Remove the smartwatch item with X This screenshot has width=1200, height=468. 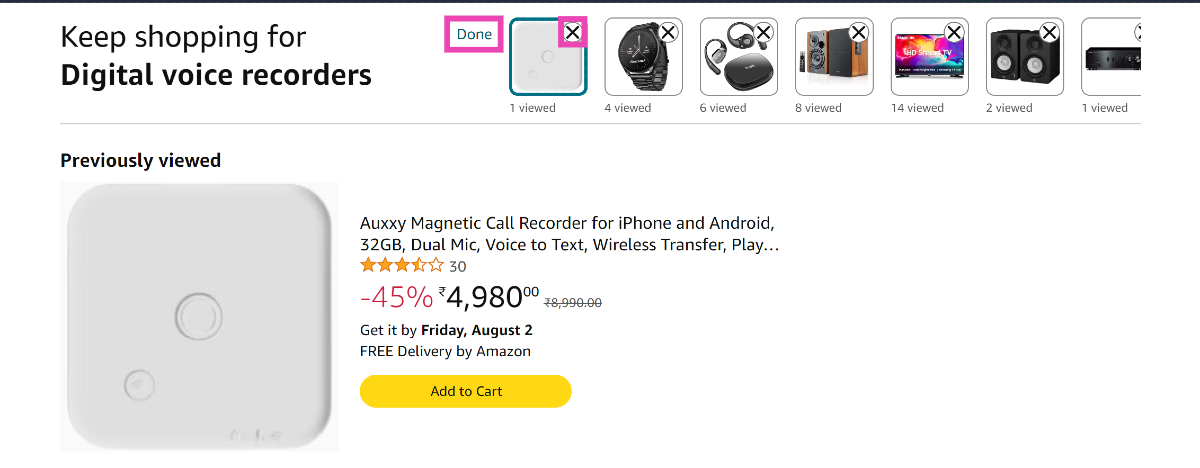pos(668,33)
